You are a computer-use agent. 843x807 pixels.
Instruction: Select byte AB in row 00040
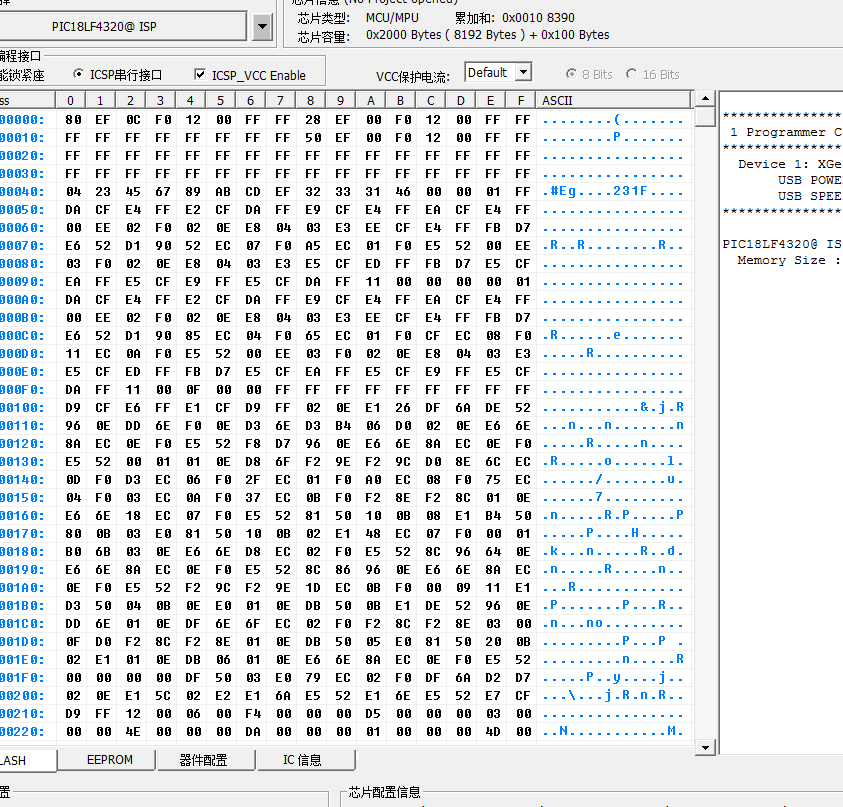(x=222, y=191)
